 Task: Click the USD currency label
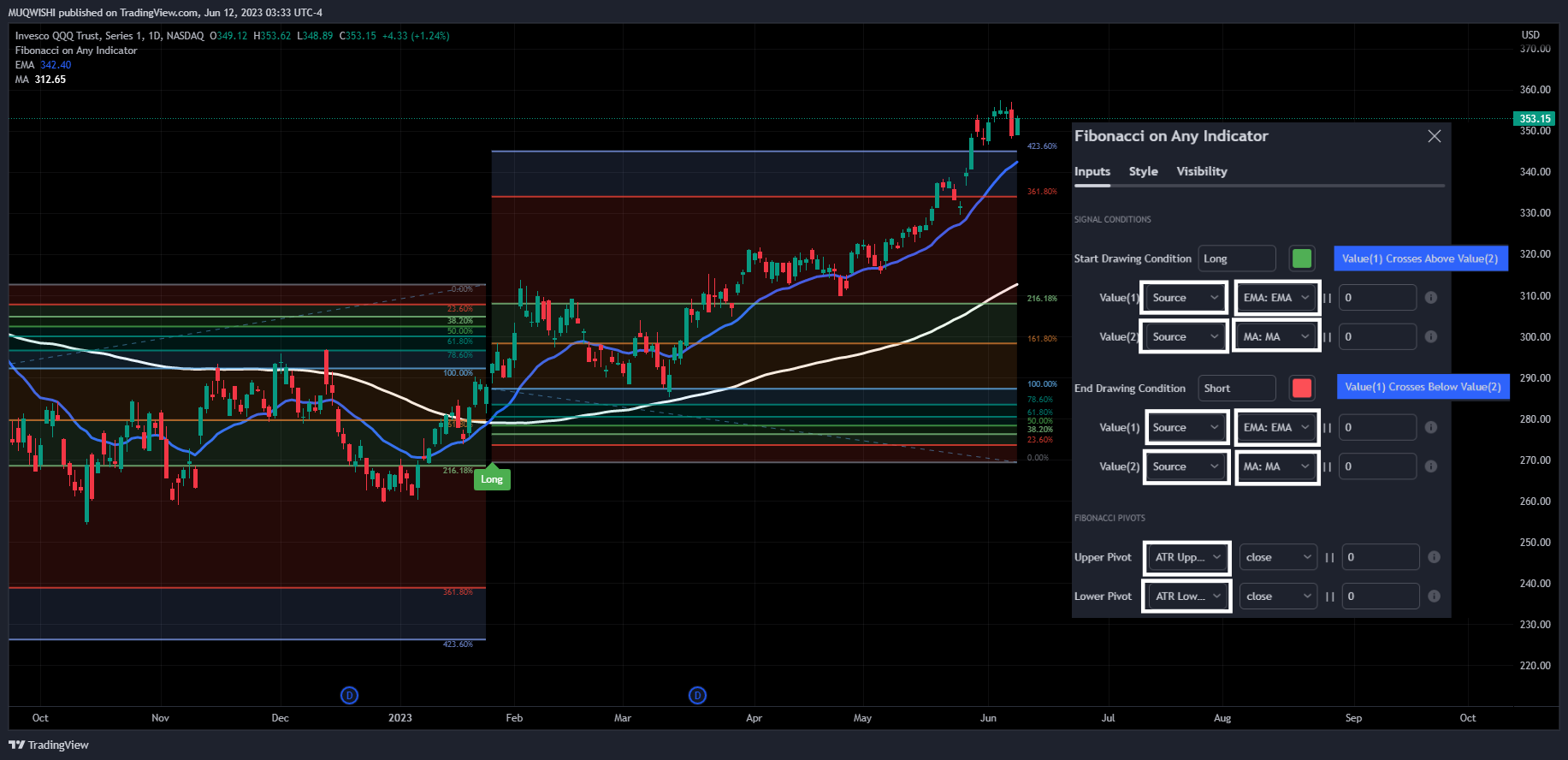click(x=1530, y=35)
